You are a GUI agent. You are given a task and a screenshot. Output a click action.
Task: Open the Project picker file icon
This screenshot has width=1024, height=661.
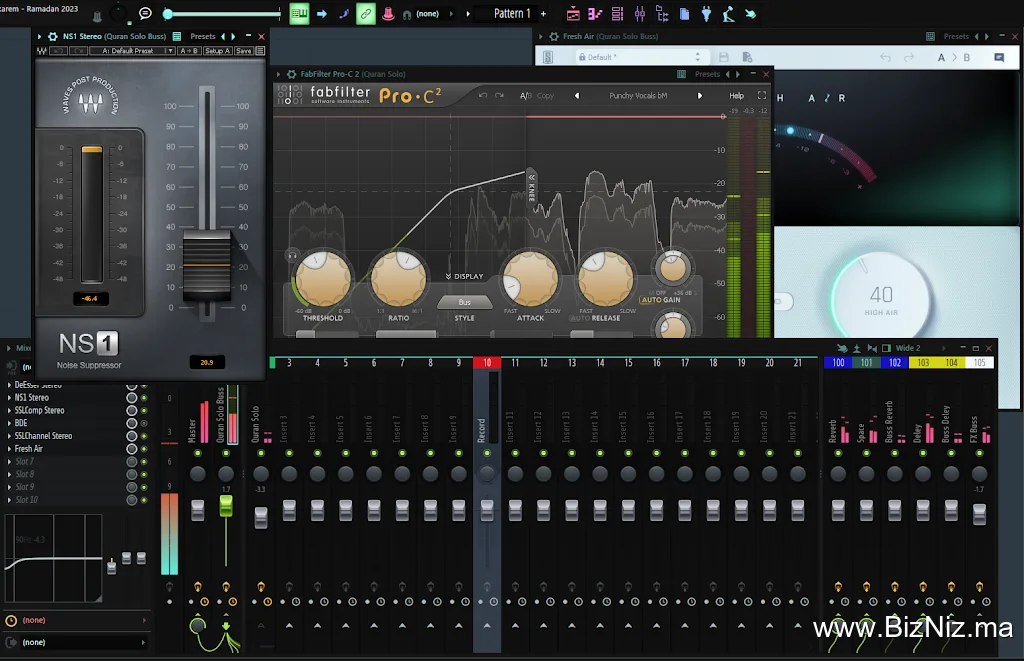[684, 14]
